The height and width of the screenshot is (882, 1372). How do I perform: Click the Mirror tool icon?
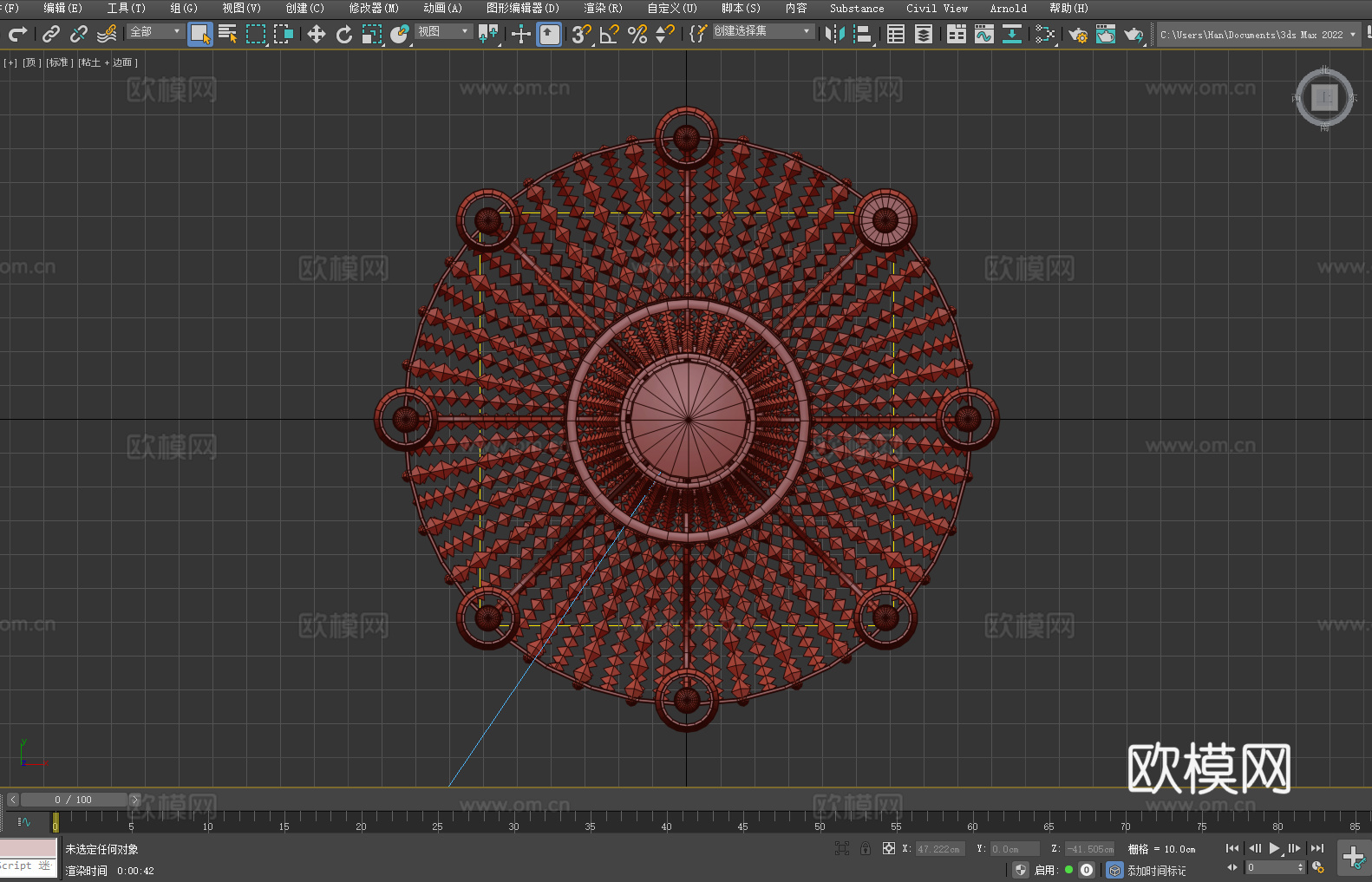(x=834, y=34)
